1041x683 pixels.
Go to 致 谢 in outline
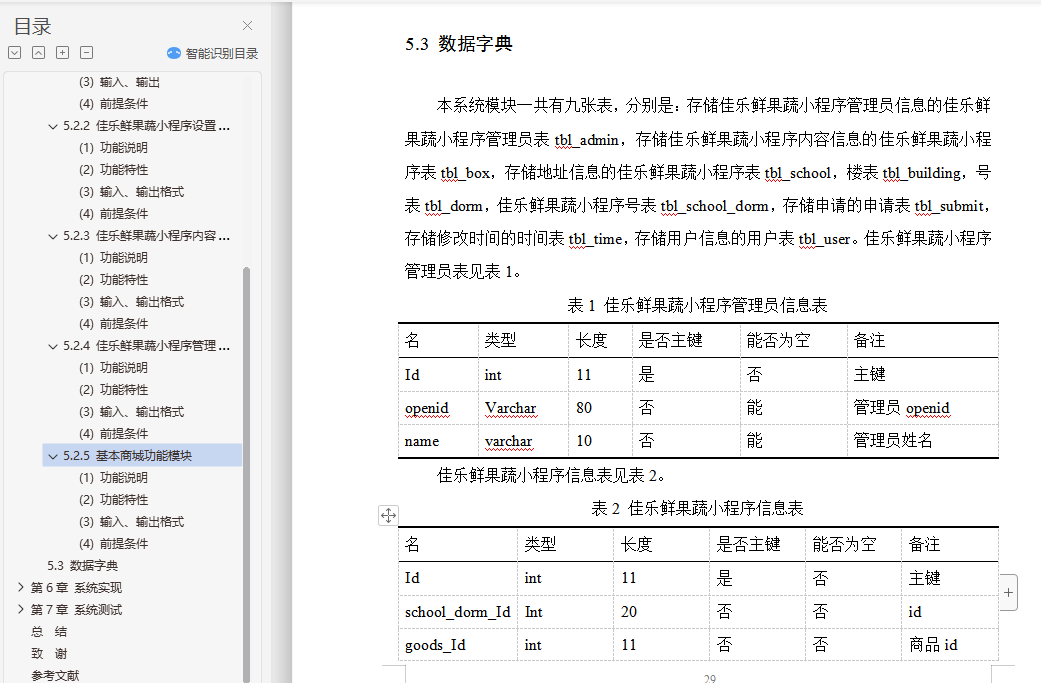point(49,654)
